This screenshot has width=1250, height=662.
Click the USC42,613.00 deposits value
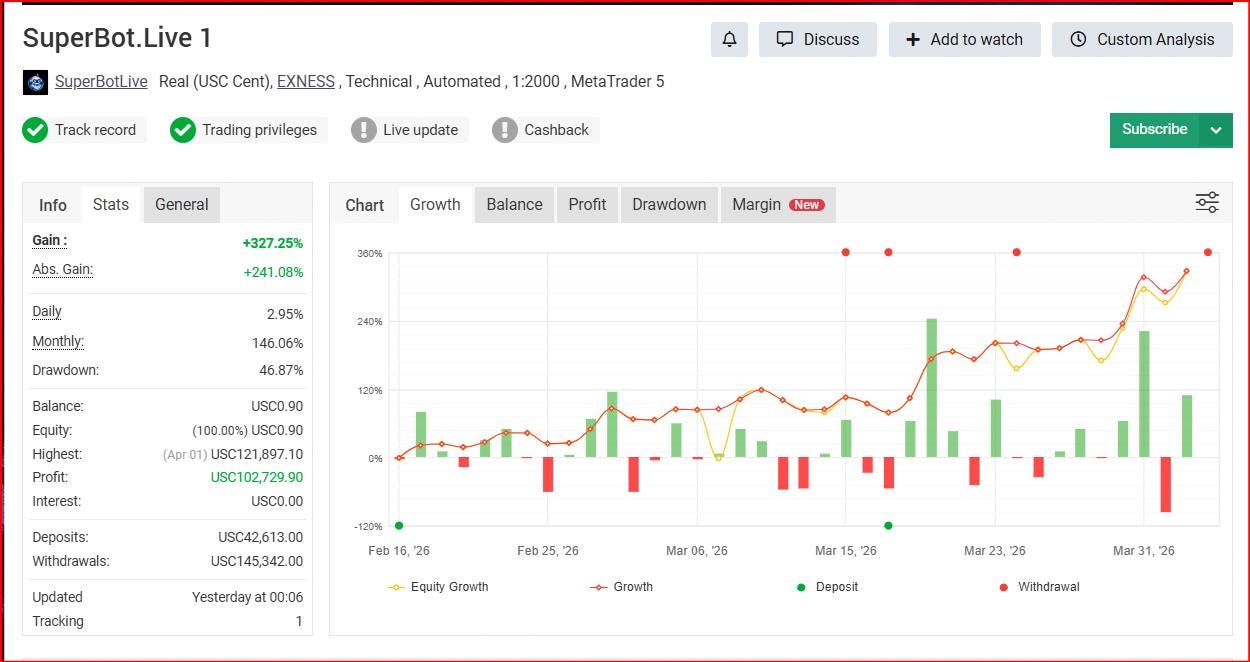[x=260, y=537]
